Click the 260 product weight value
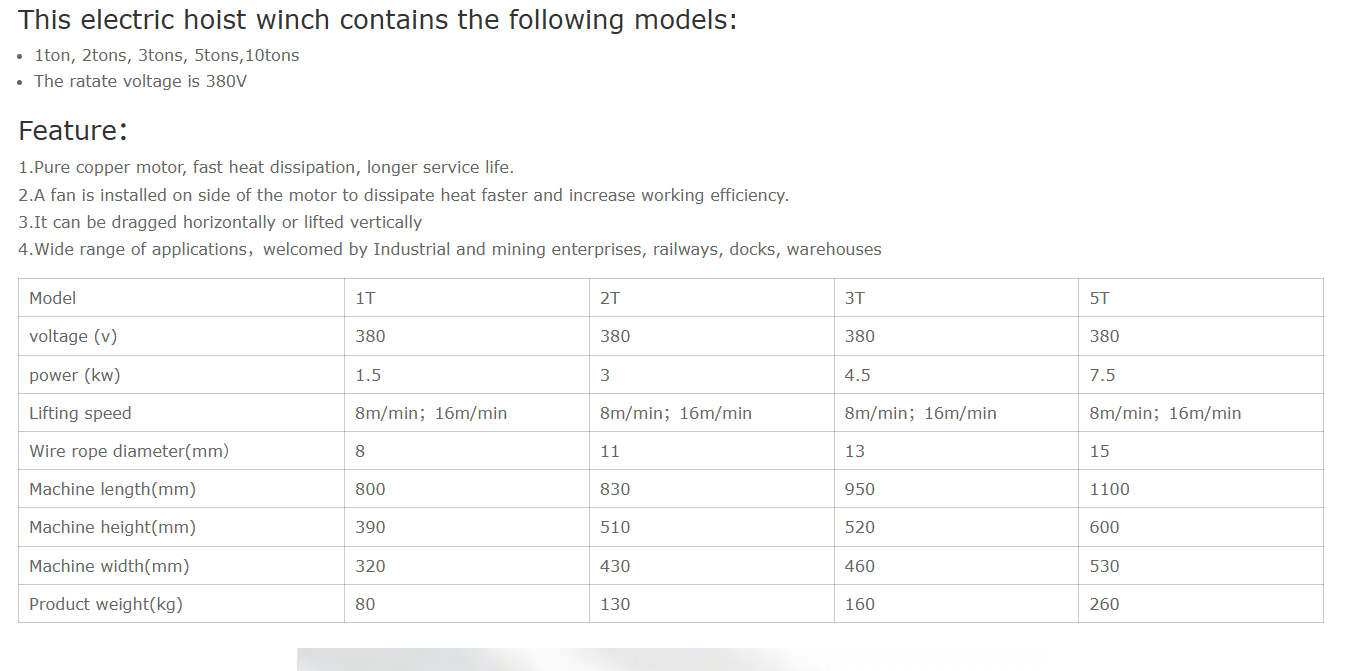Image resolution: width=1349 pixels, height=671 pixels. click(1104, 604)
